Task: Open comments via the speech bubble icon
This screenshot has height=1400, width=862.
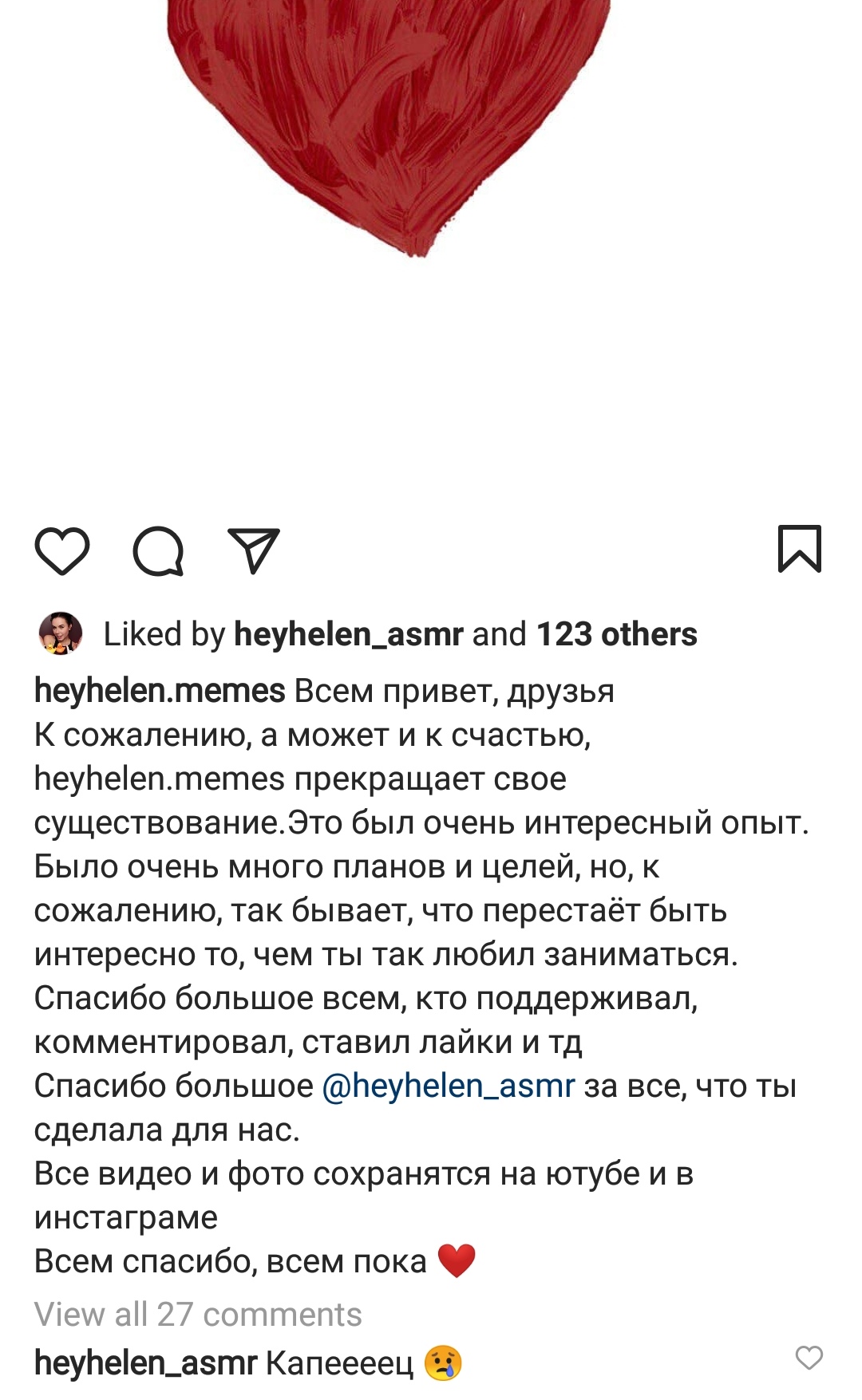Action: tap(158, 550)
